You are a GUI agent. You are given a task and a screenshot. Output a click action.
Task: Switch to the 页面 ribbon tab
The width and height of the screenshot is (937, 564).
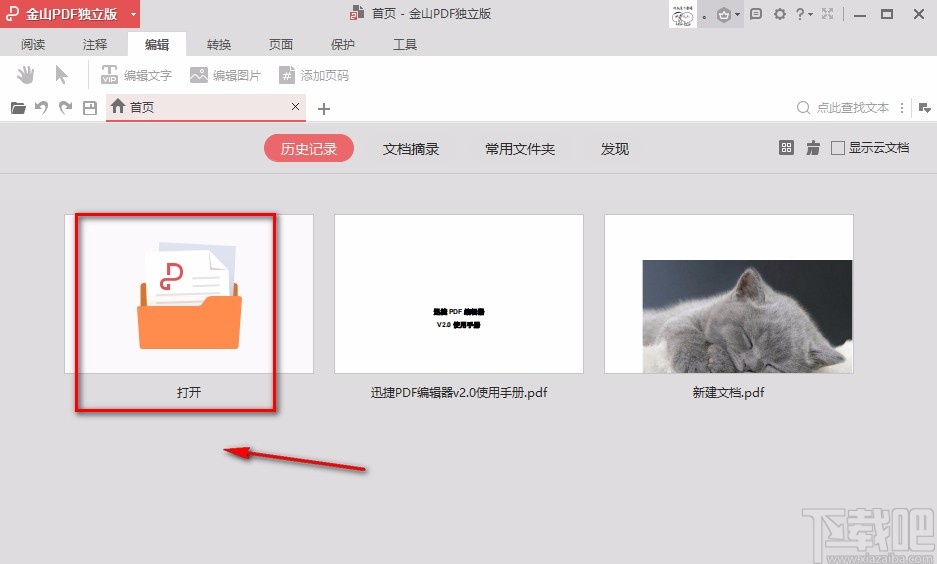pyautogui.click(x=281, y=44)
